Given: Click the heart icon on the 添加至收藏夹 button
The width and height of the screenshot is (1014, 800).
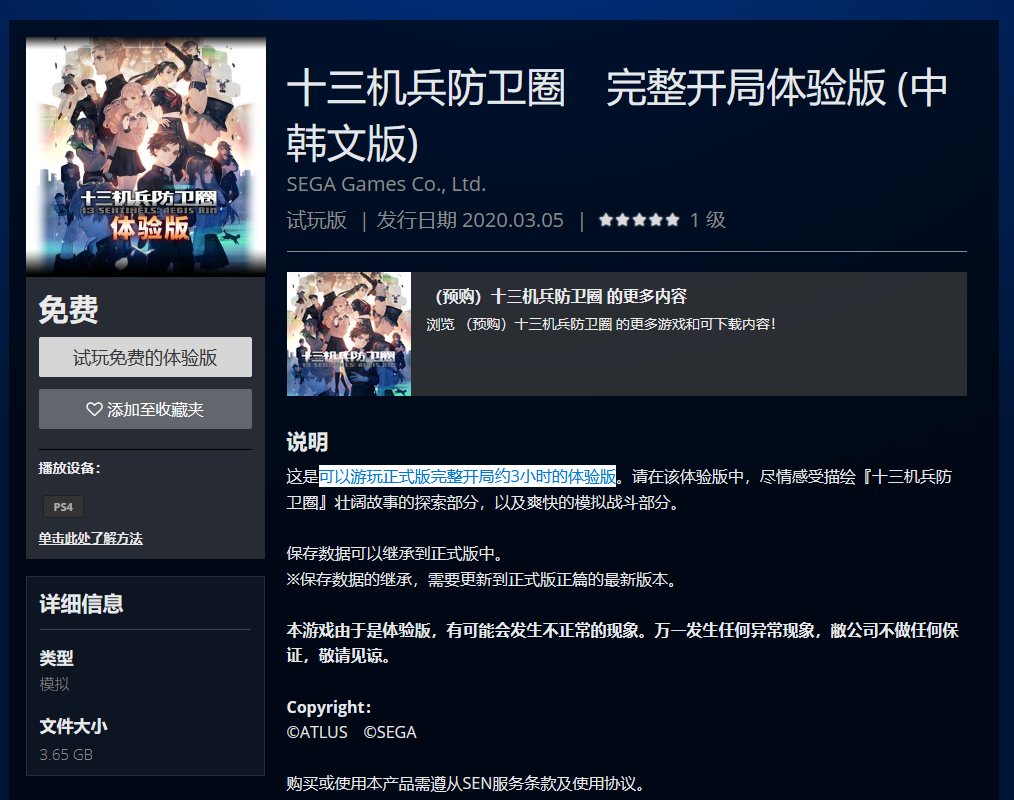Looking at the screenshot, I should pyautogui.click(x=94, y=409).
